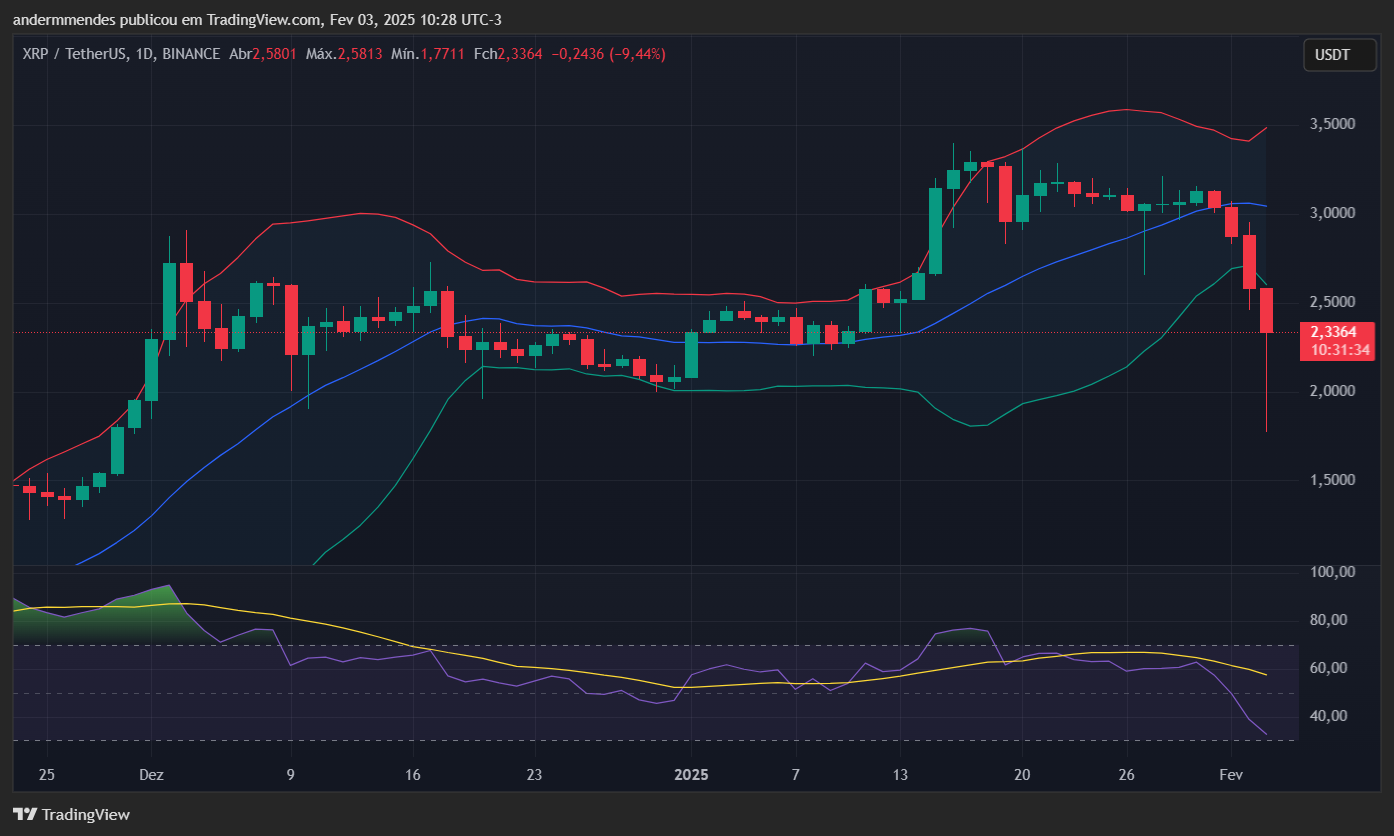Click the Fch 2,3364 close value in header
The width and height of the screenshot is (1394, 836).
[x=508, y=54]
